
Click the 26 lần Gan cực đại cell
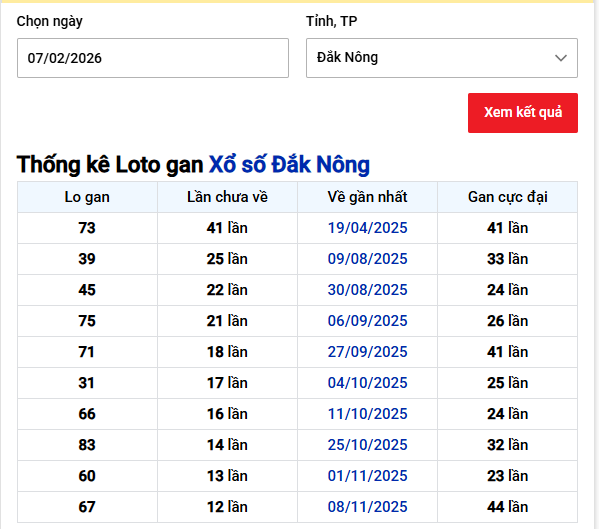508,321
